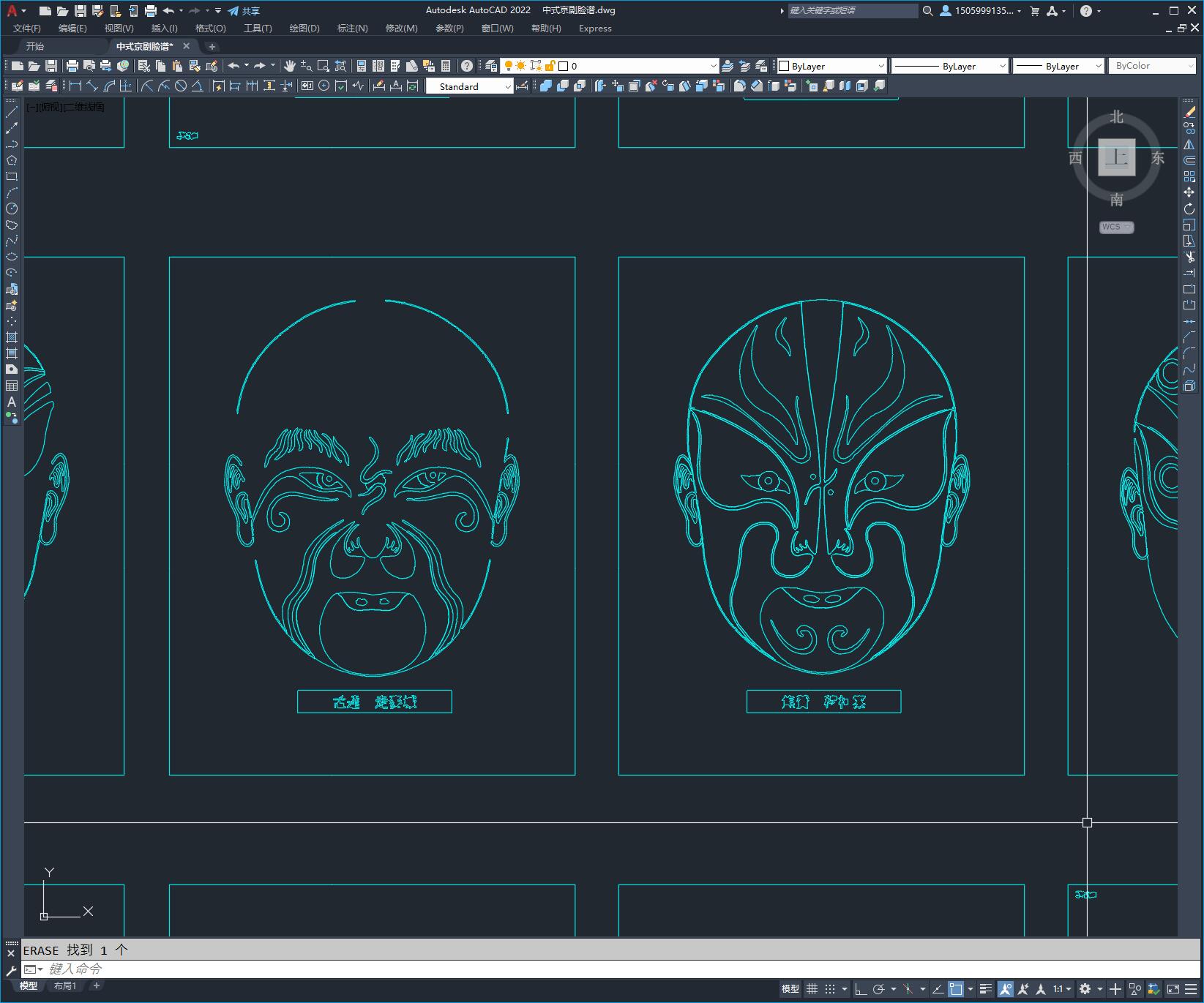The height and width of the screenshot is (1003, 1204).
Task: Open the QuickCalc calculator
Action: [x=446, y=66]
